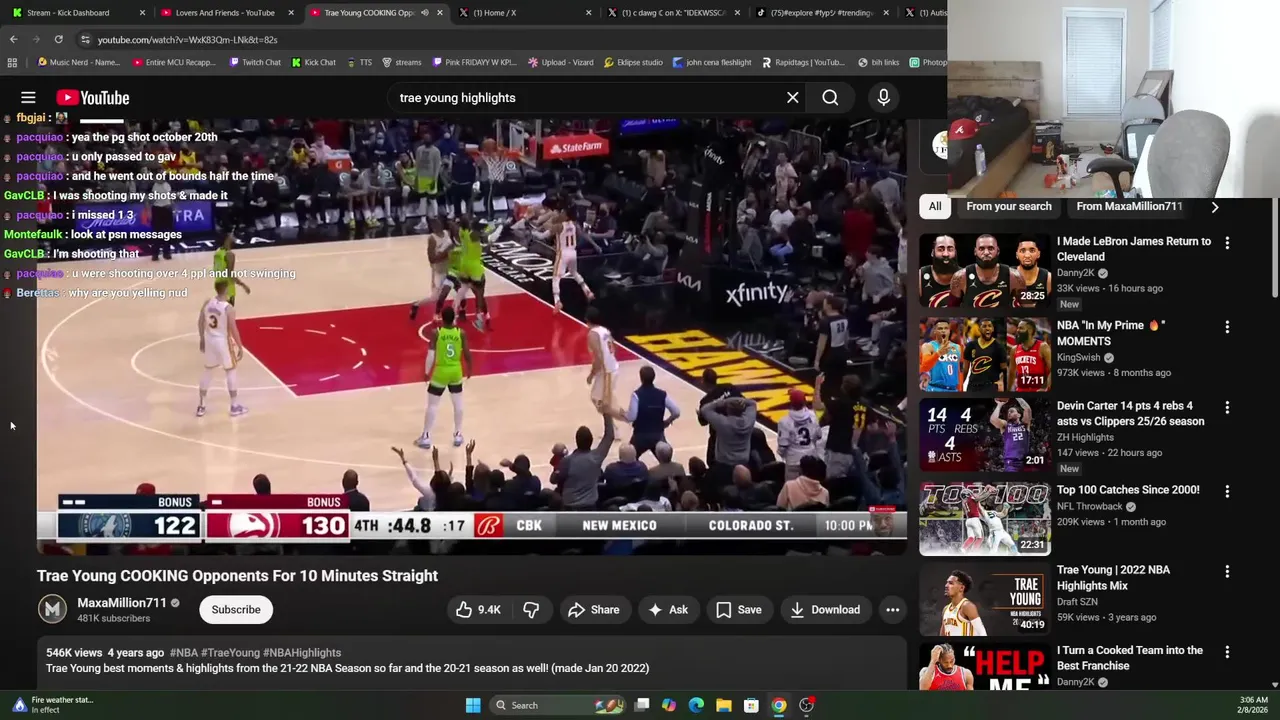Open Entire MCU Recap bookmark
The height and width of the screenshot is (720, 1280).
pyautogui.click(x=174, y=62)
